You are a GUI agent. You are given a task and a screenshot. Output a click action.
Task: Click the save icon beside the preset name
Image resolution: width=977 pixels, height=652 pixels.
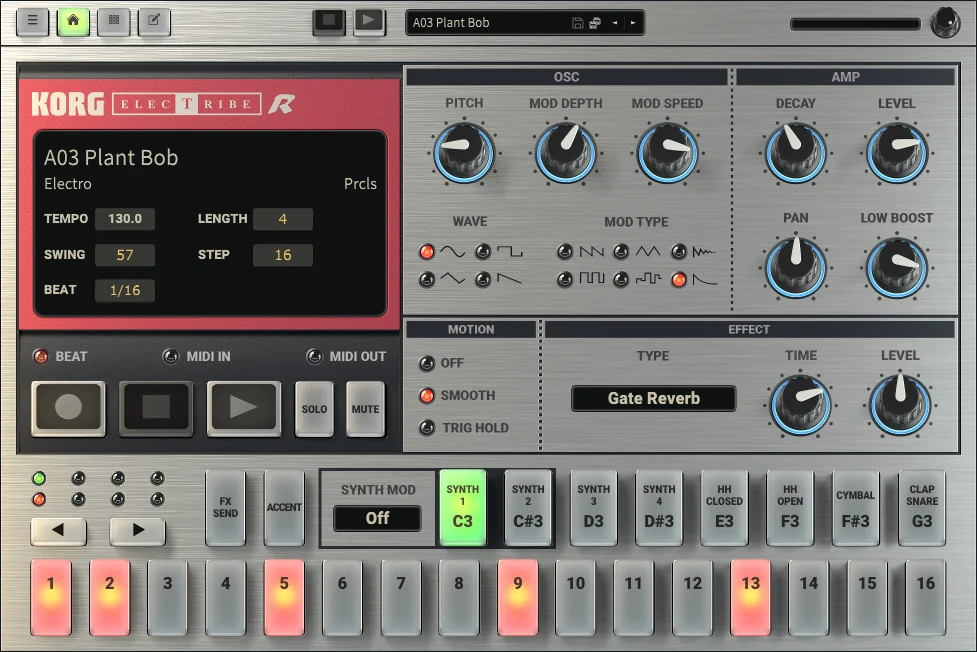click(577, 23)
